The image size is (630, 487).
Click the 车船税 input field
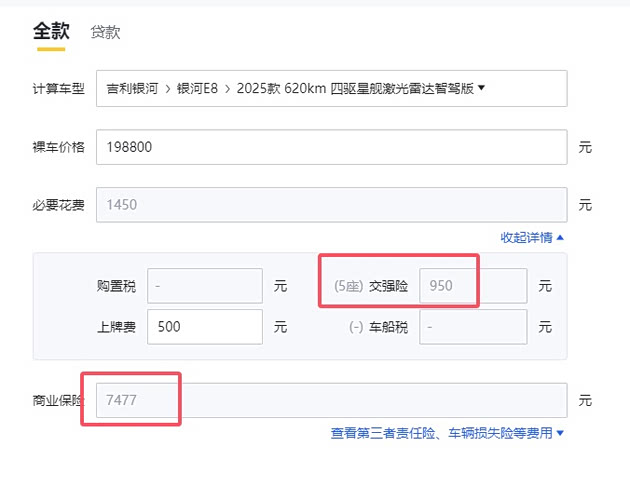pos(472,327)
